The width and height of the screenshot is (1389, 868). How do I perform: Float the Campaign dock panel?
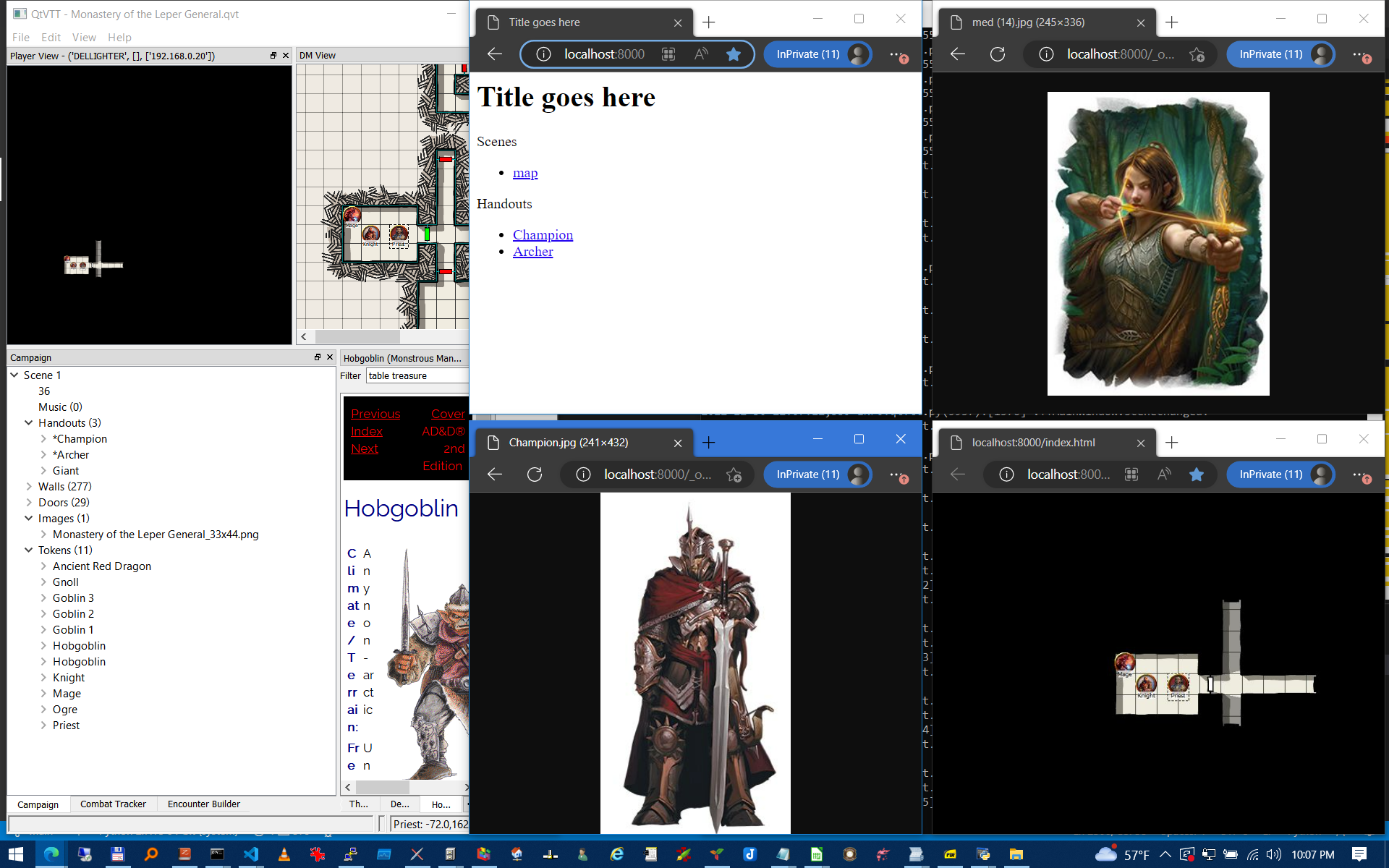click(318, 357)
